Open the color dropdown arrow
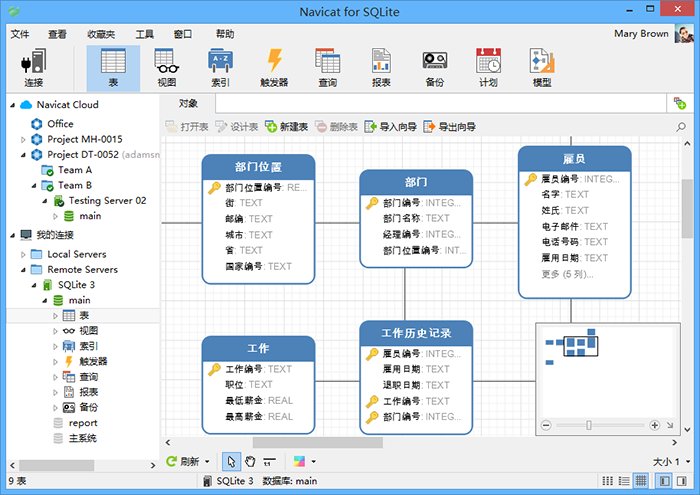 313,462
